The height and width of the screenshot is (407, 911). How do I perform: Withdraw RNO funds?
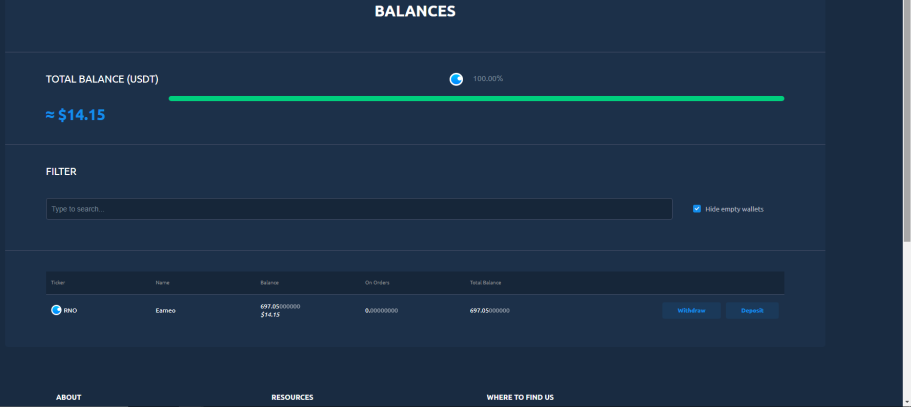tap(691, 311)
